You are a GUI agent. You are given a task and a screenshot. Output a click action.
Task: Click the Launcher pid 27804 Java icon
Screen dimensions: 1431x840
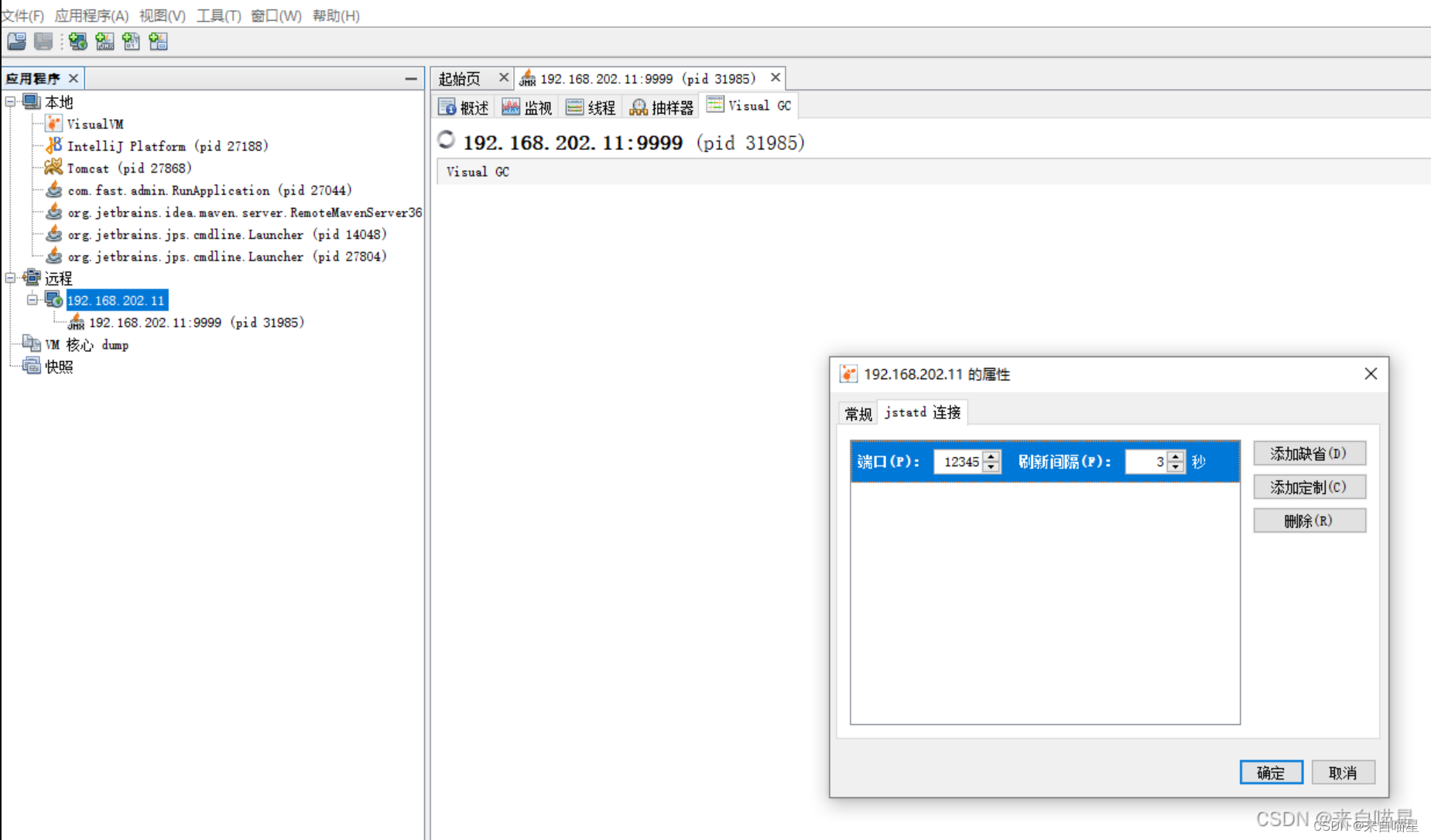tap(53, 256)
